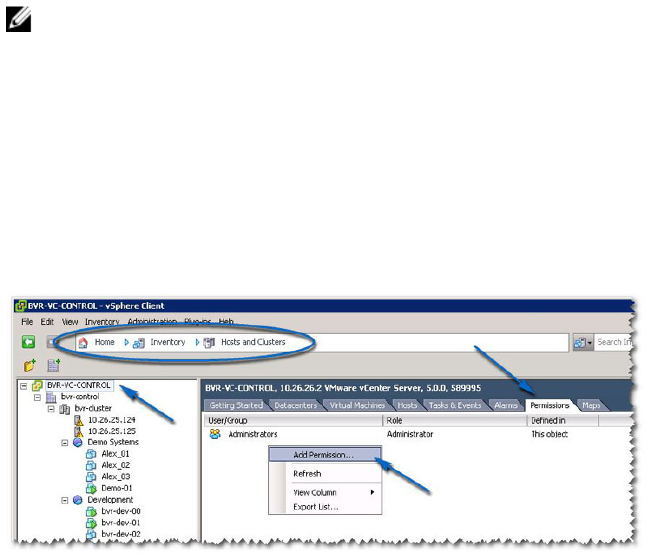Image resolution: width=651 pixels, height=556 pixels.
Task: Click the Hosts and Clusters icon
Action: coord(209,343)
